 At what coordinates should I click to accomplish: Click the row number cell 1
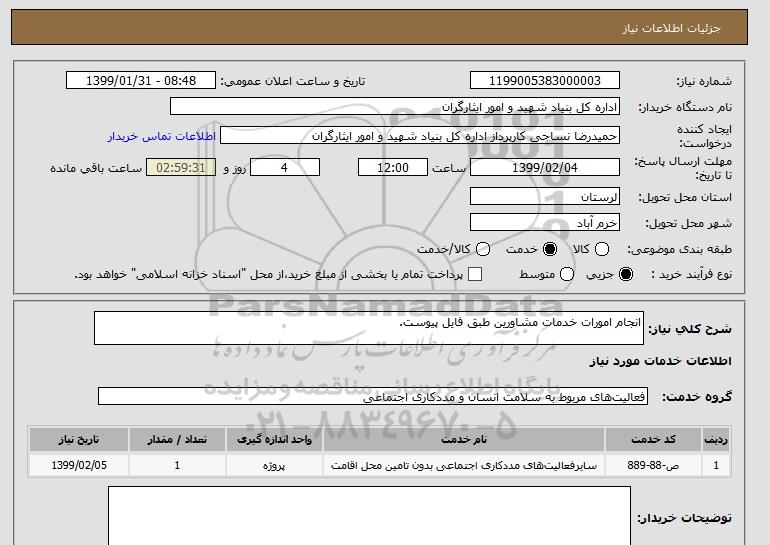tap(716, 465)
